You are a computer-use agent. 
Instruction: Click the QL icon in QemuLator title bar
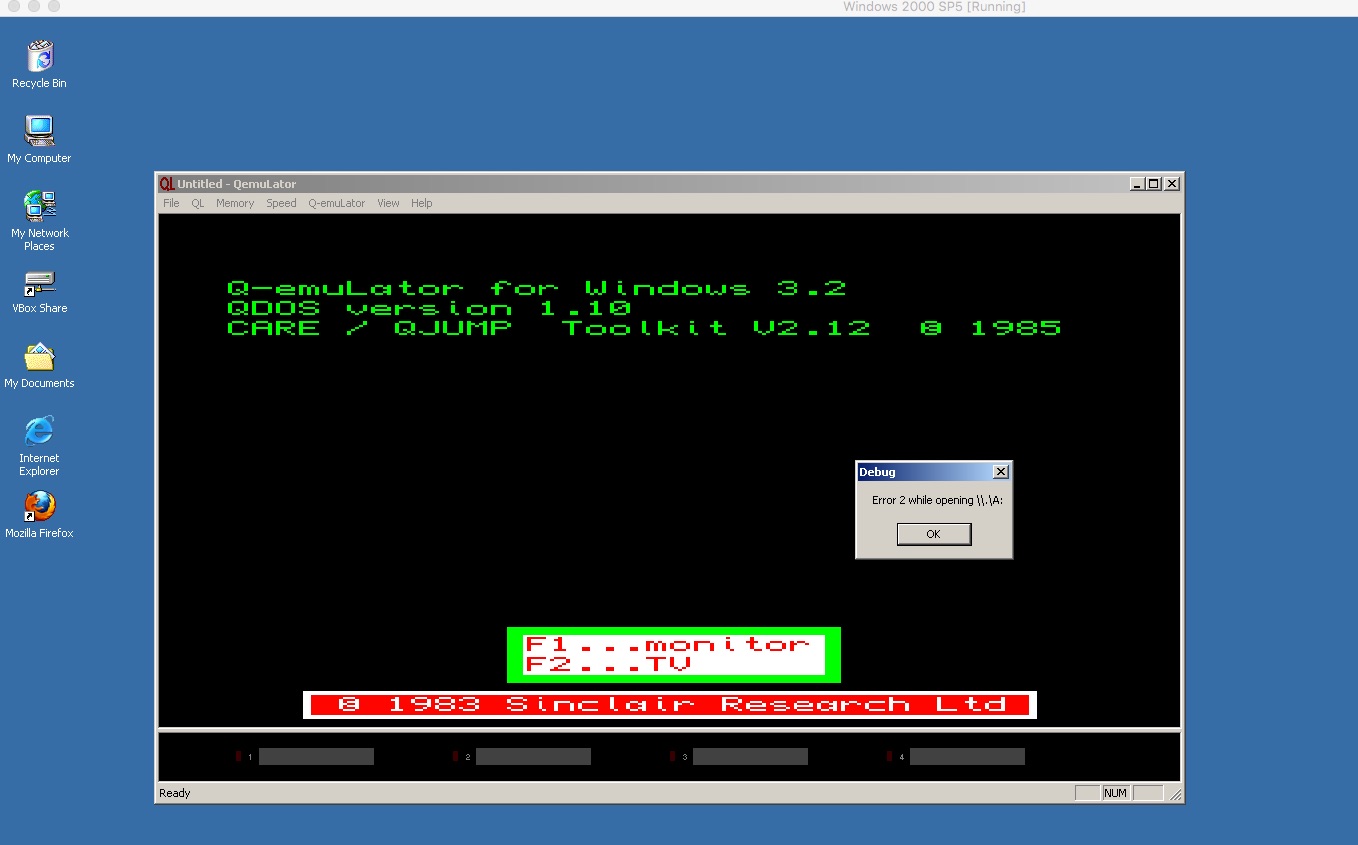167,184
